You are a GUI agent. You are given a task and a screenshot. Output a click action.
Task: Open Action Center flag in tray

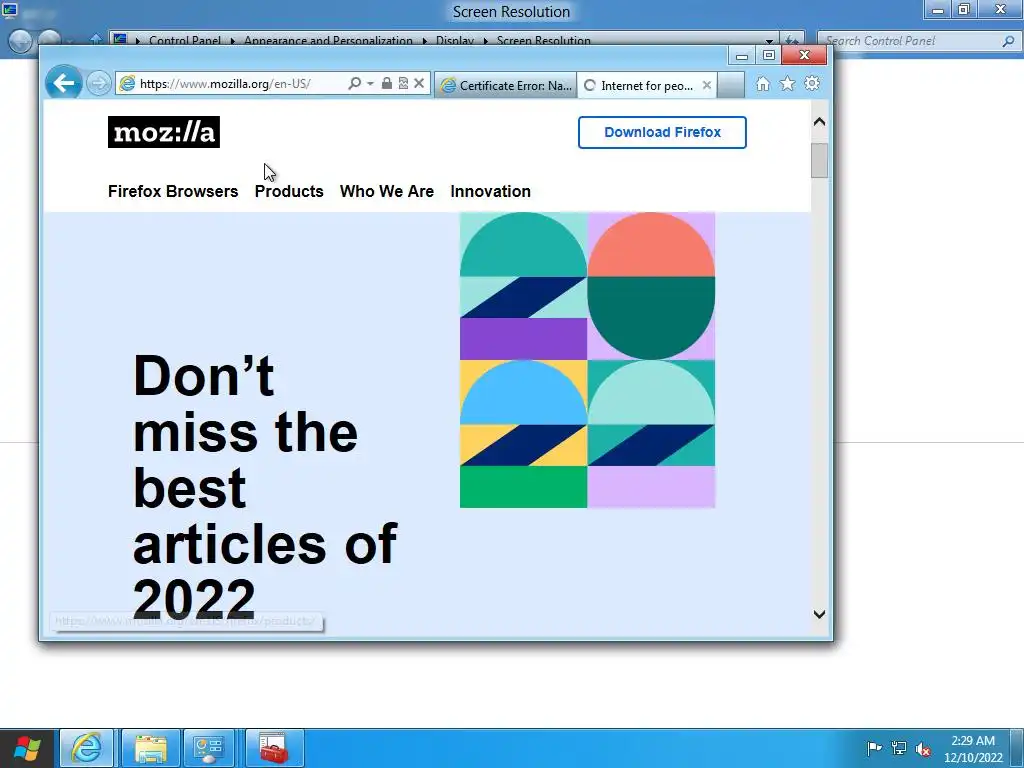874,748
